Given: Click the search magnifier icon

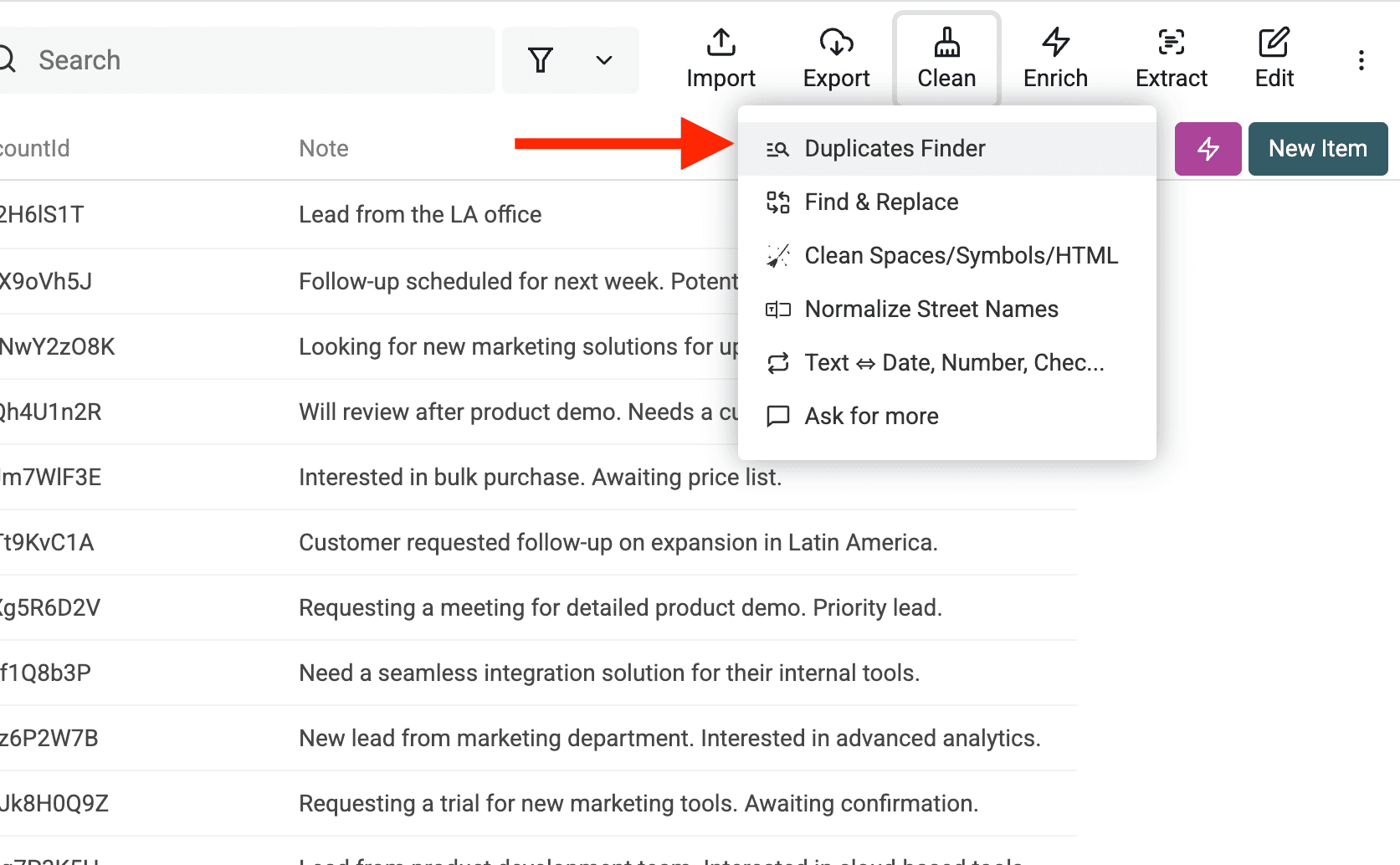Looking at the screenshot, I should point(8,59).
